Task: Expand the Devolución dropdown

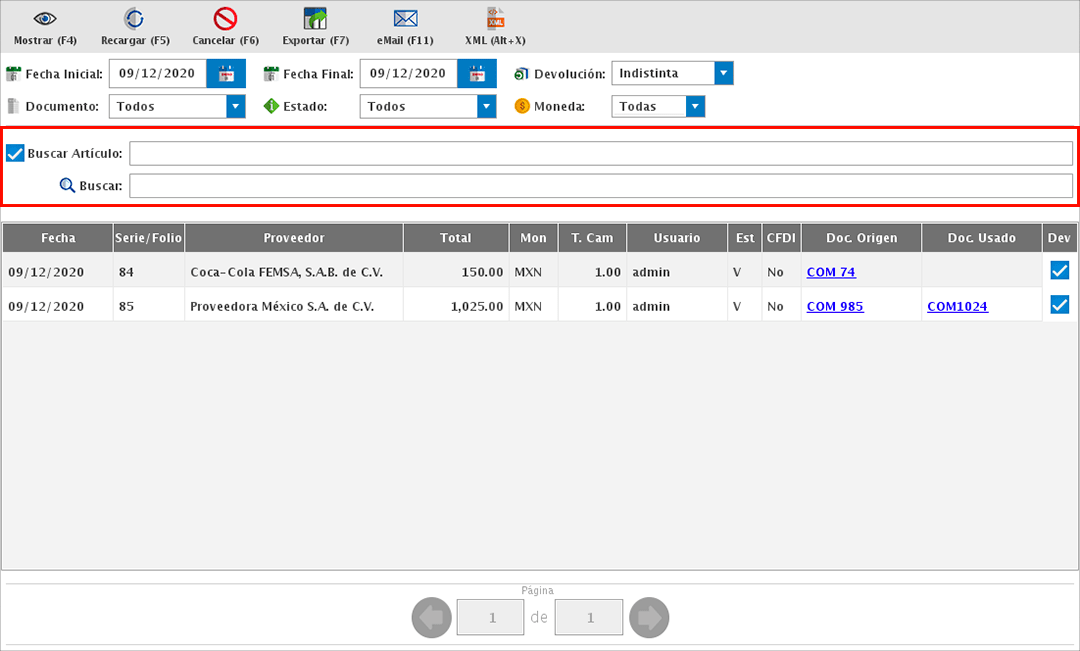Action: click(724, 73)
